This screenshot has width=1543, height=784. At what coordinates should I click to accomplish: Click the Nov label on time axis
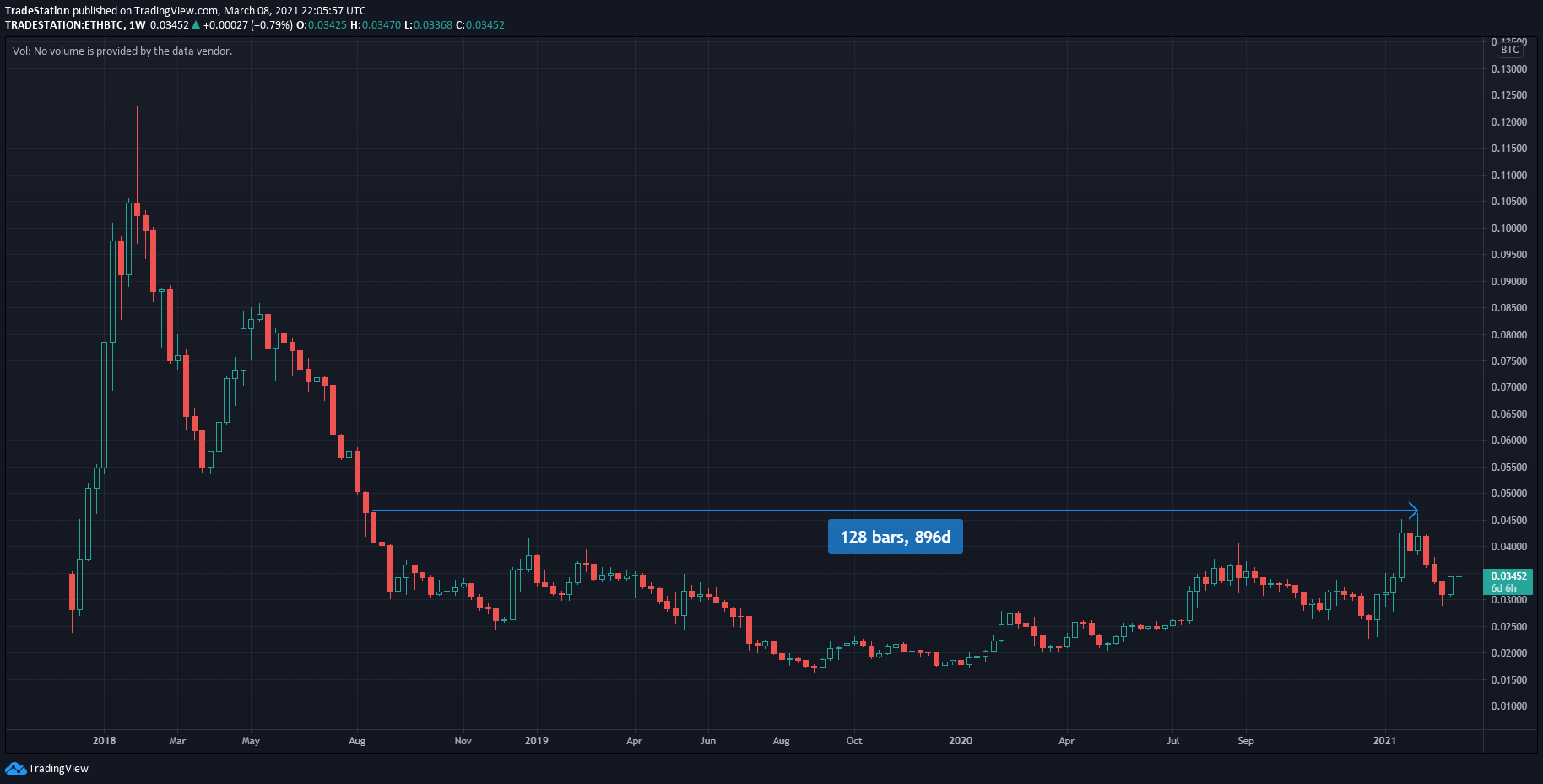pyautogui.click(x=463, y=741)
